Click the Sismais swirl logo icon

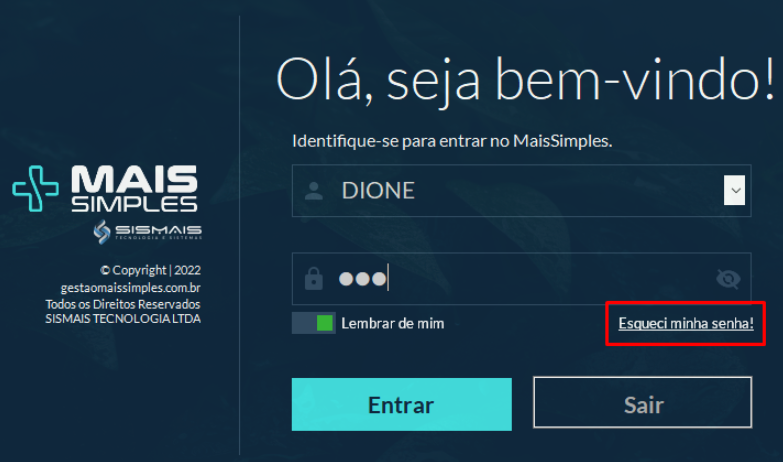(x=102, y=232)
